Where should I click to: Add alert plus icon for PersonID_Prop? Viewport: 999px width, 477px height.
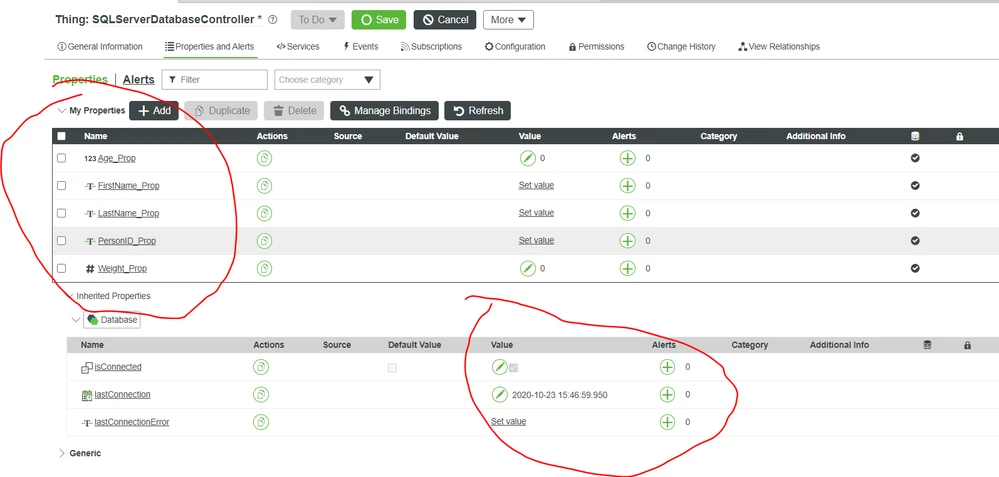[x=628, y=241]
